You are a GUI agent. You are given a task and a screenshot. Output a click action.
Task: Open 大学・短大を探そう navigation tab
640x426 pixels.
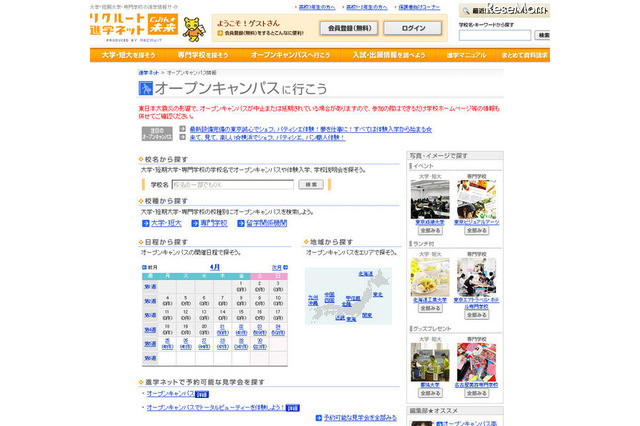coord(128,55)
